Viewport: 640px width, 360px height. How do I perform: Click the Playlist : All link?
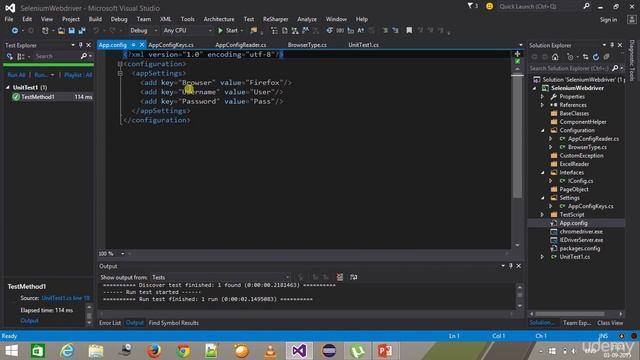coord(78,75)
